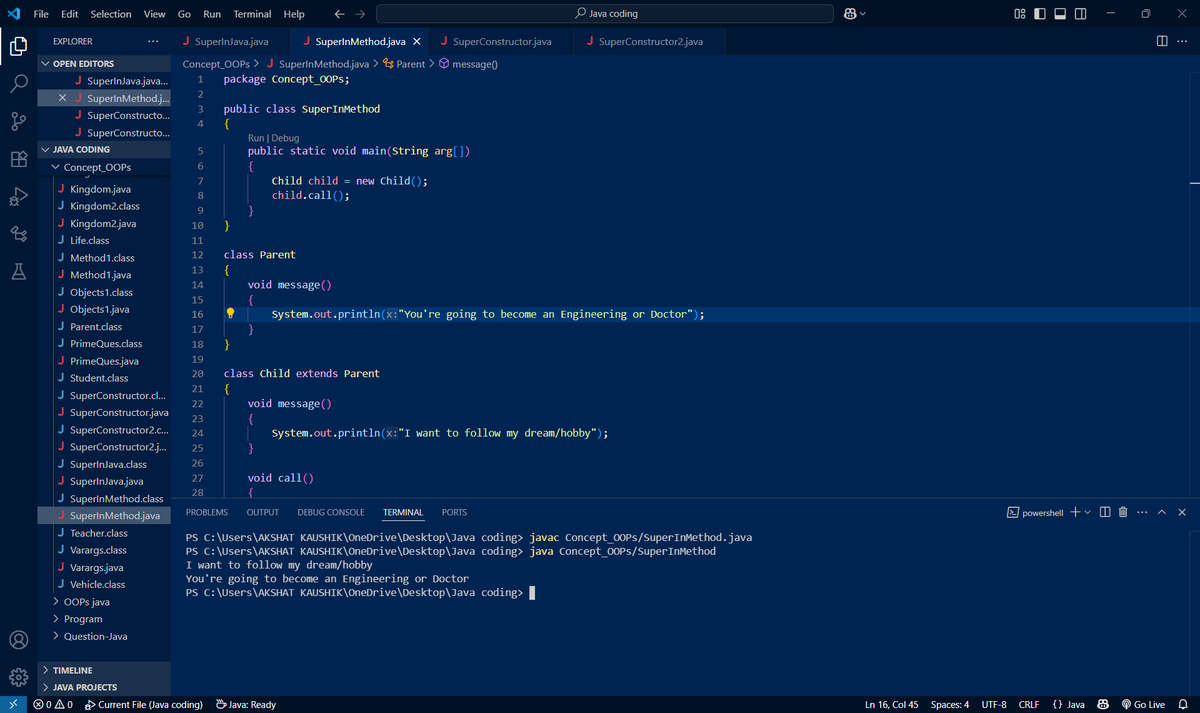This screenshot has width=1200, height=713.
Task: Select the powershell terminal label
Action: (x=1035, y=512)
